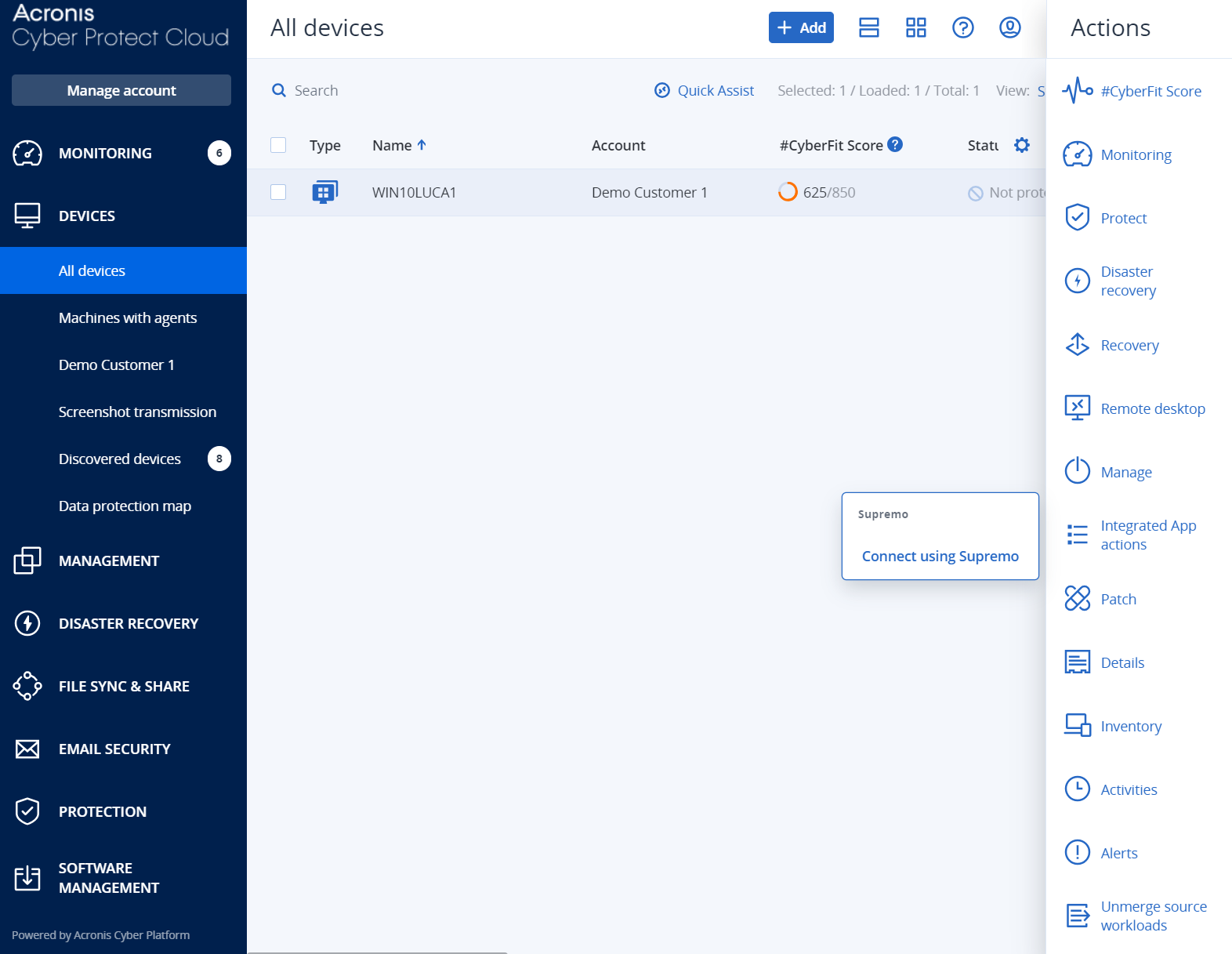Click the #CyberFit Score help tooltip icon
The image size is (1232, 954).
click(x=895, y=144)
